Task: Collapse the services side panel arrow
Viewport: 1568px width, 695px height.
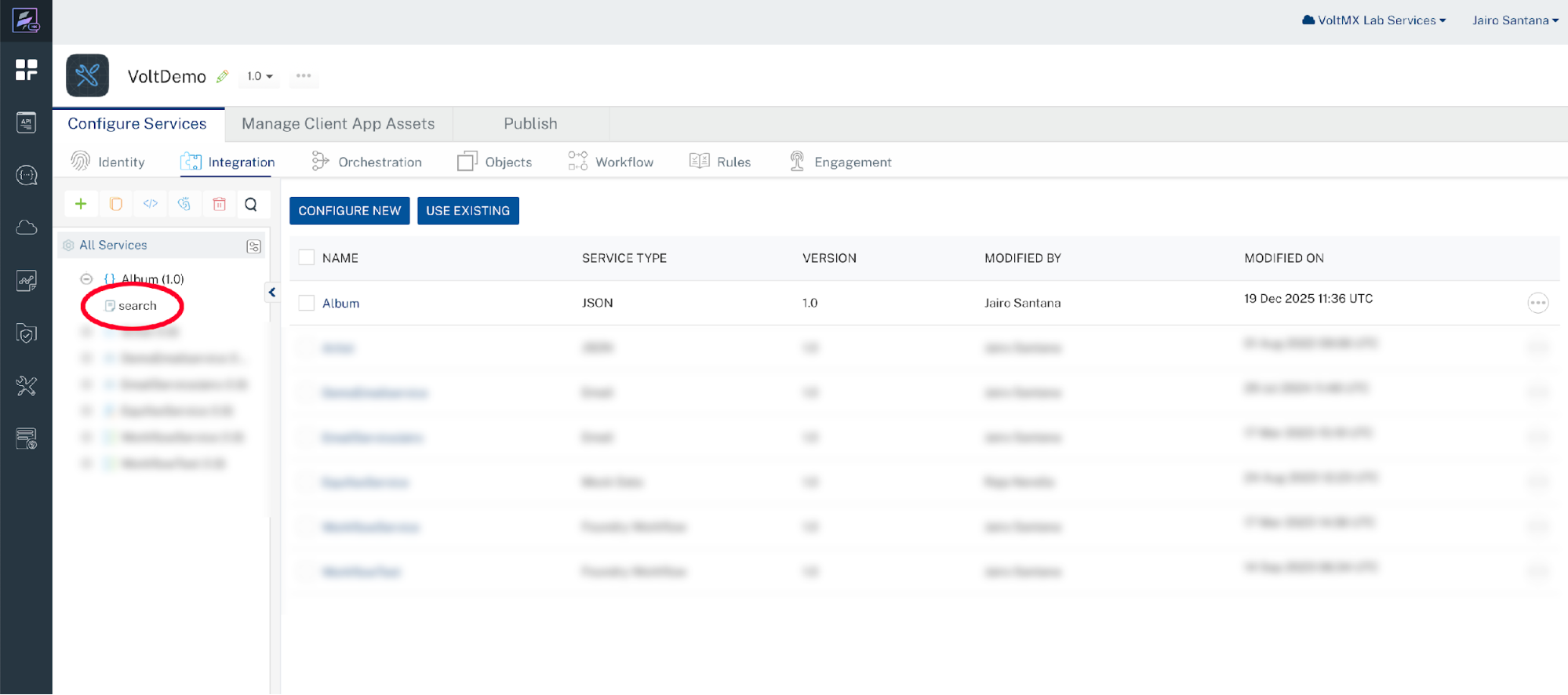Action: coord(272,293)
